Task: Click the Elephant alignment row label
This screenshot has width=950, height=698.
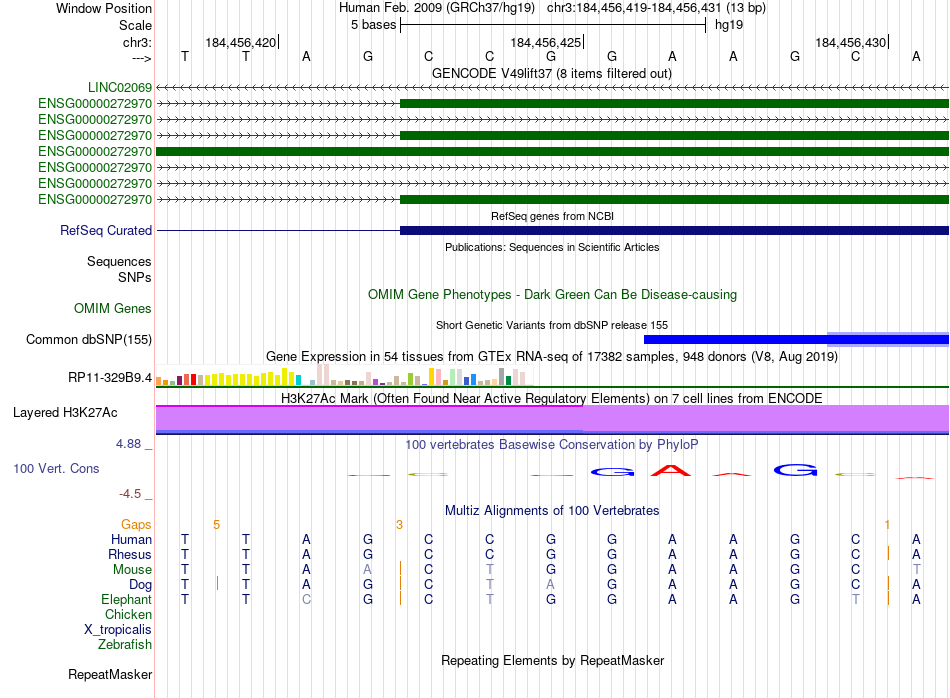Action: point(127,599)
